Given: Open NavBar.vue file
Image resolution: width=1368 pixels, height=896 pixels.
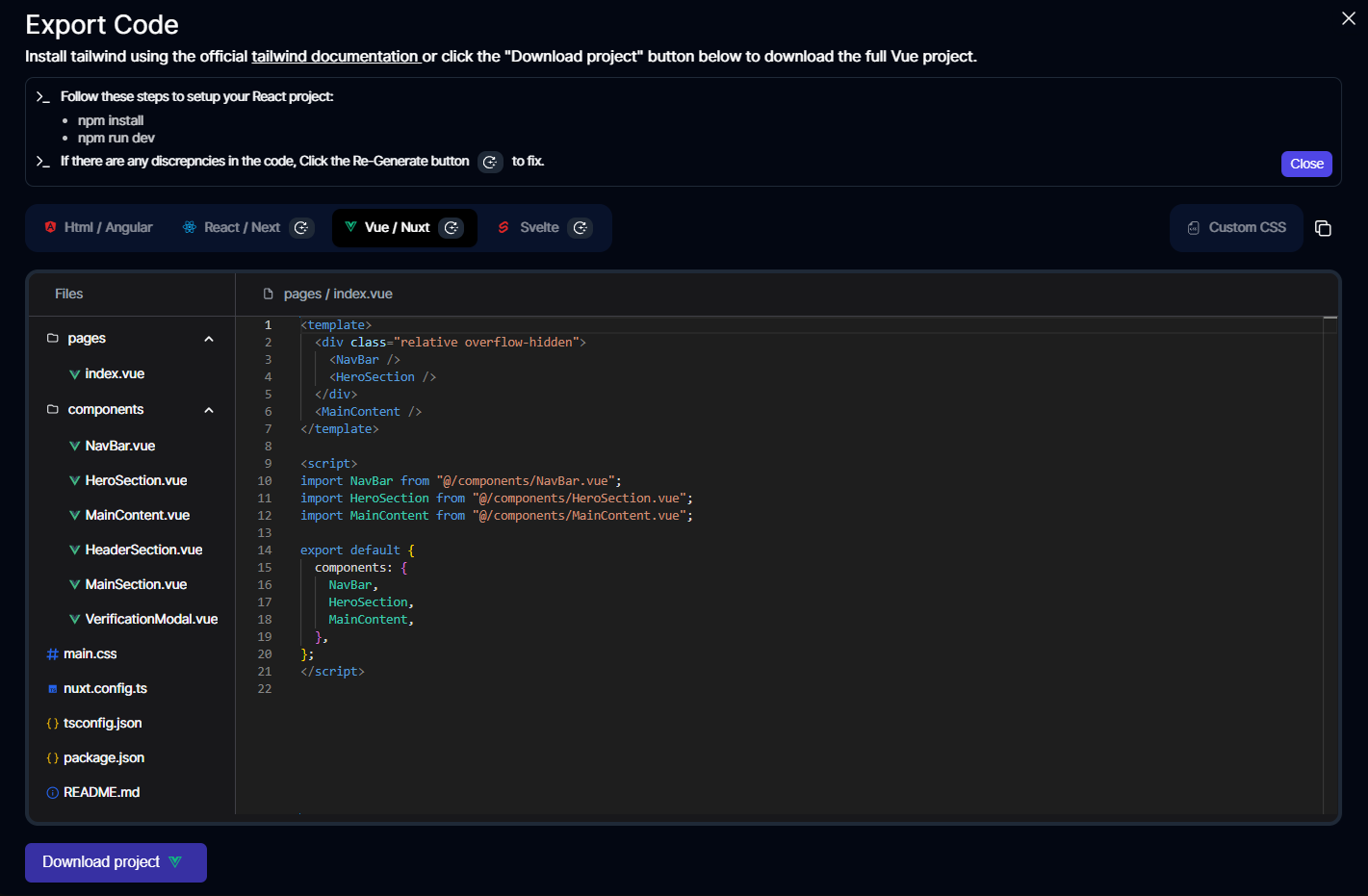Looking at the screenshot, I should click(x=120, y=446).
